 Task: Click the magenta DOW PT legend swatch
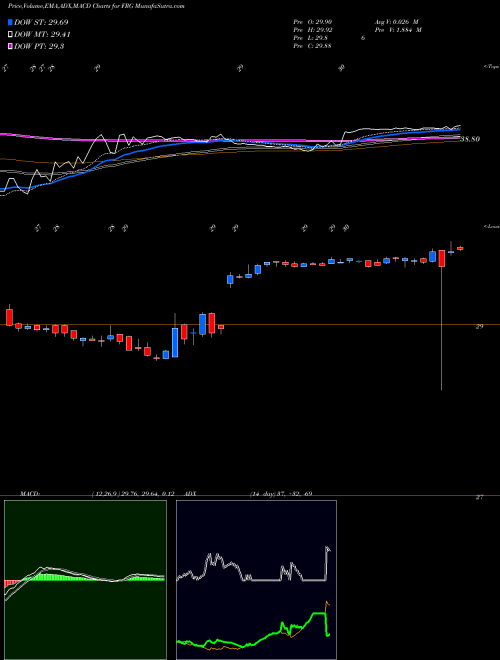tap(10, 46)
